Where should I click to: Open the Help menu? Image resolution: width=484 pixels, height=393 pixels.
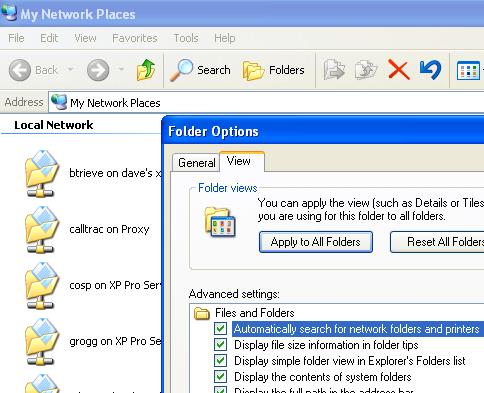click(224, 38)
